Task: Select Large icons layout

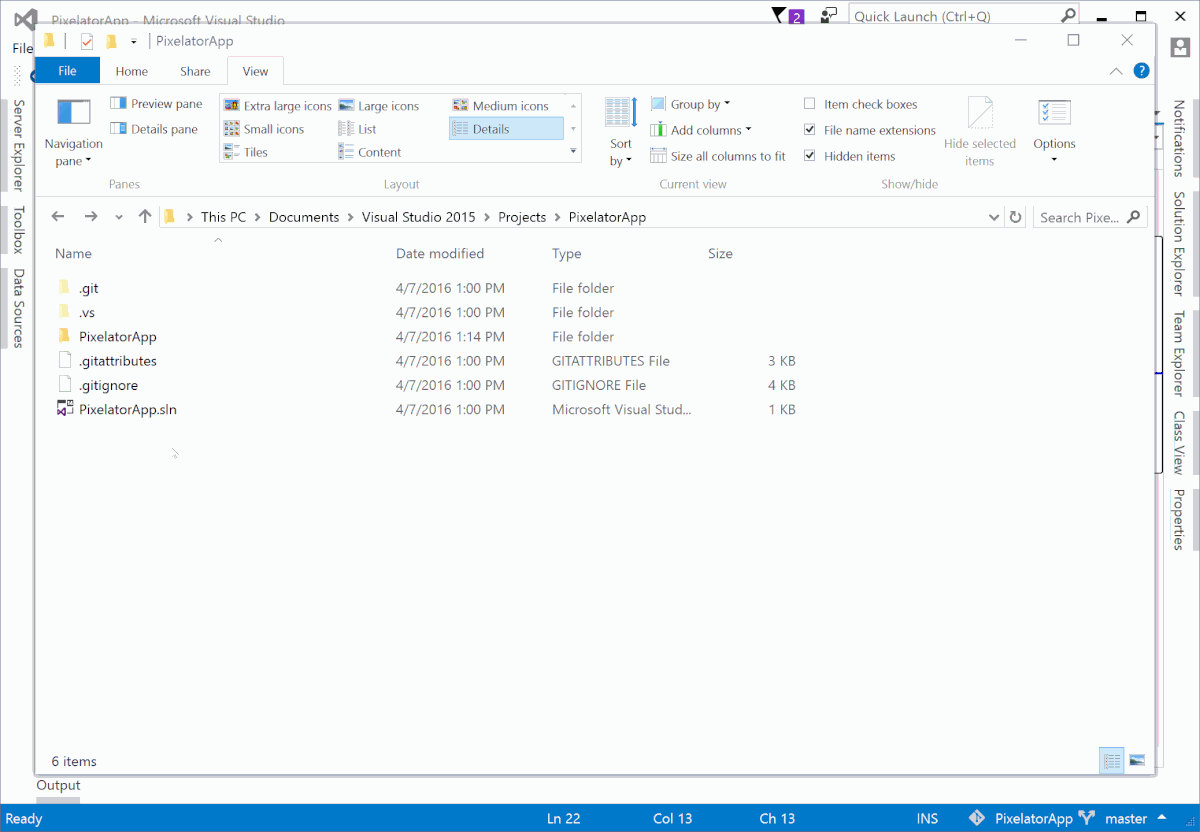Action: tap(378, 105)
